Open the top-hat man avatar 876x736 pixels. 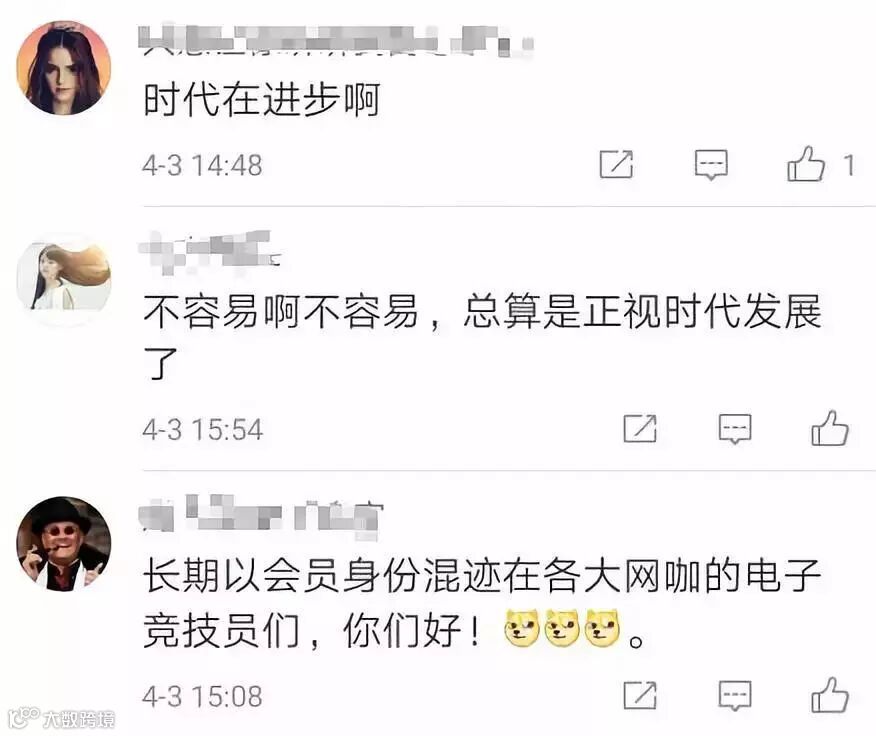(x=64, y=544)
